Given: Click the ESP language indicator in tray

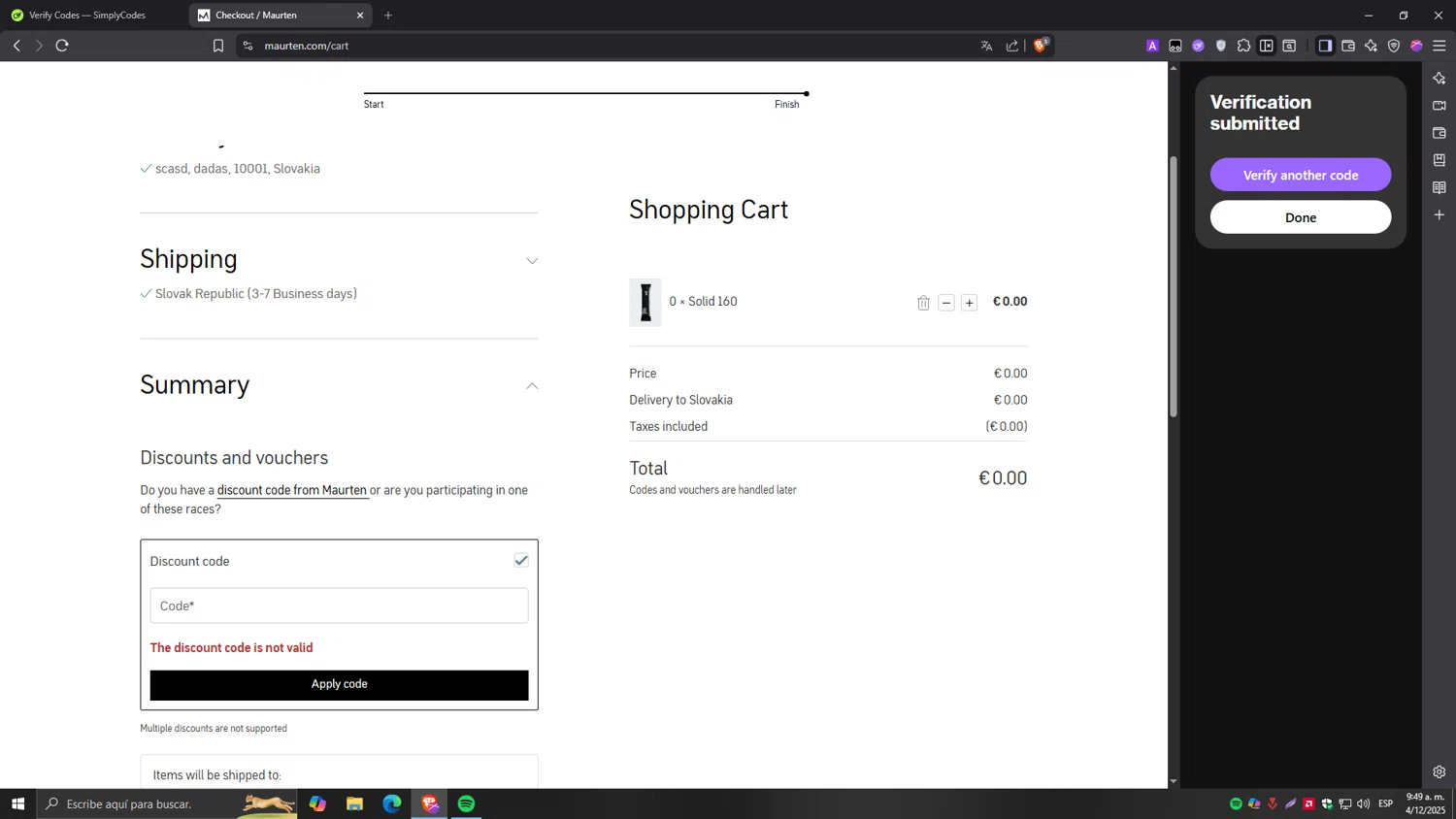Looking at the screenshot, I should [1386, 803].
